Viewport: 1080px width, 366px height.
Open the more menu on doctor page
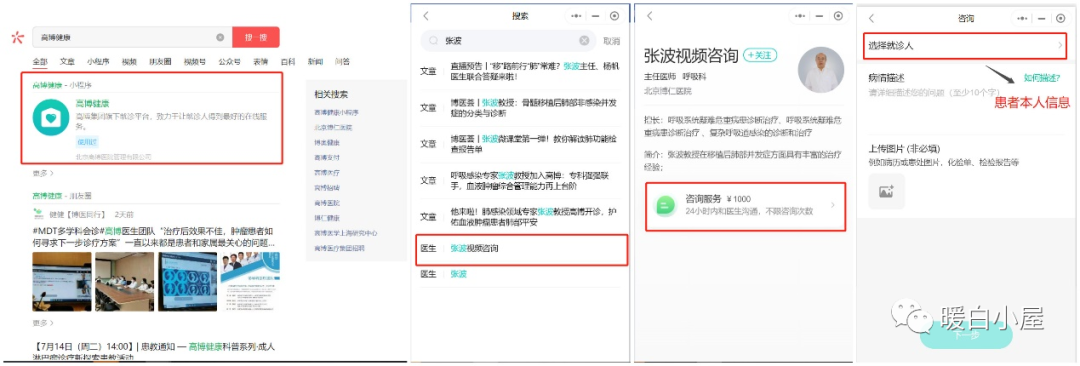[x=800, y=16]
